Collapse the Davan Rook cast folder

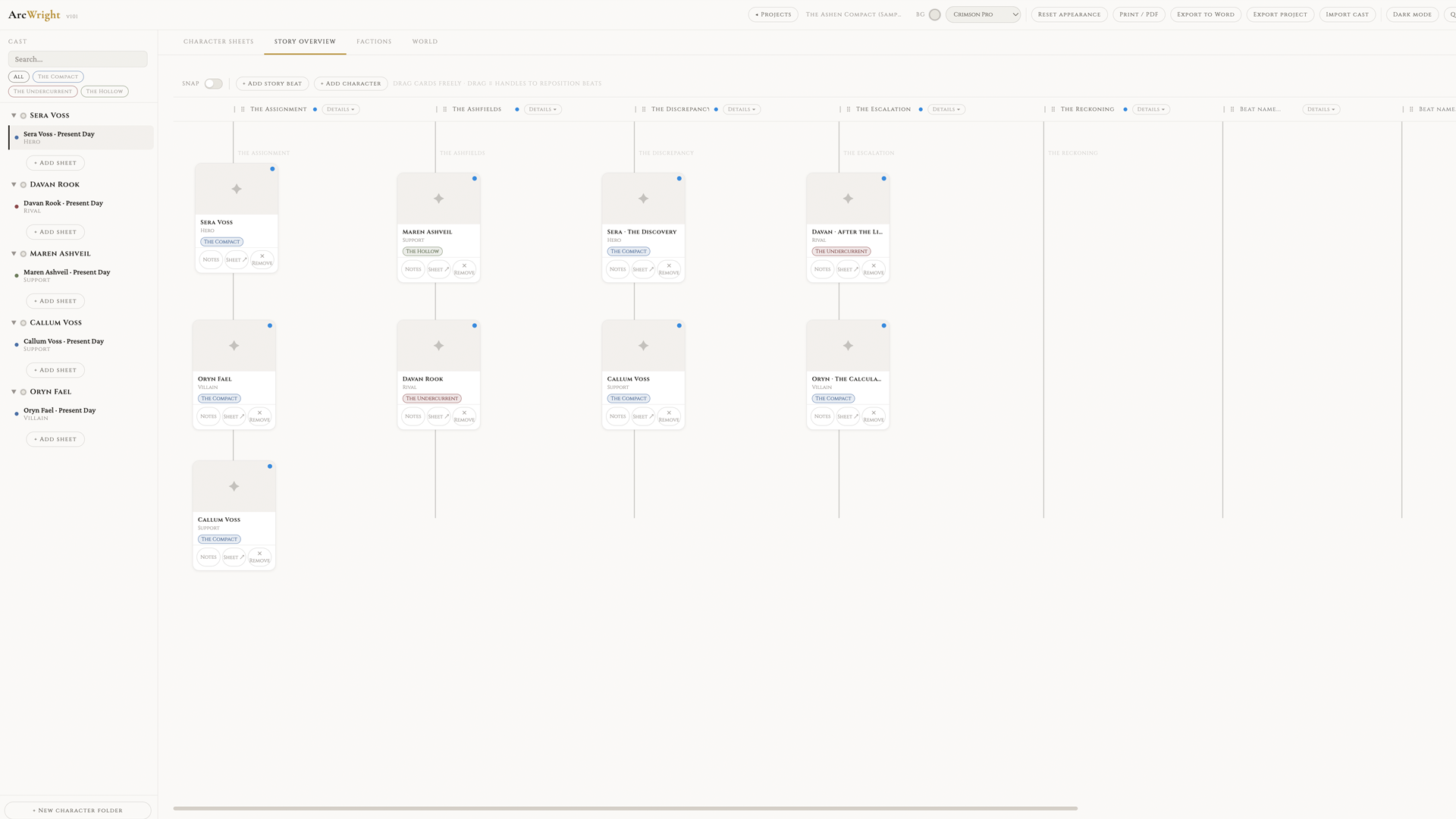coord(14,184)
